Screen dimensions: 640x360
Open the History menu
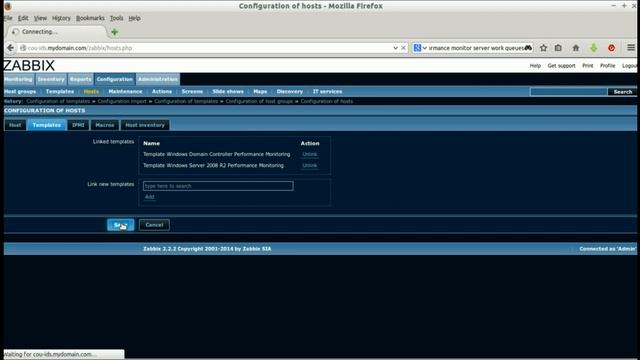(61, 18)
